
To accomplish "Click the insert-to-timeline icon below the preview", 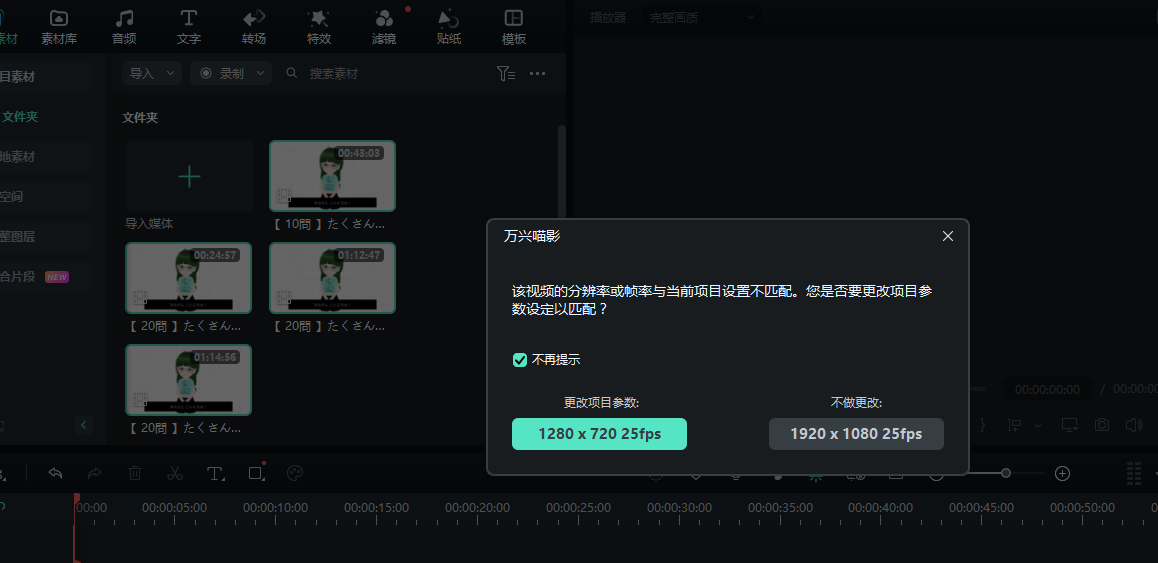I will [x=1015, y=425].
